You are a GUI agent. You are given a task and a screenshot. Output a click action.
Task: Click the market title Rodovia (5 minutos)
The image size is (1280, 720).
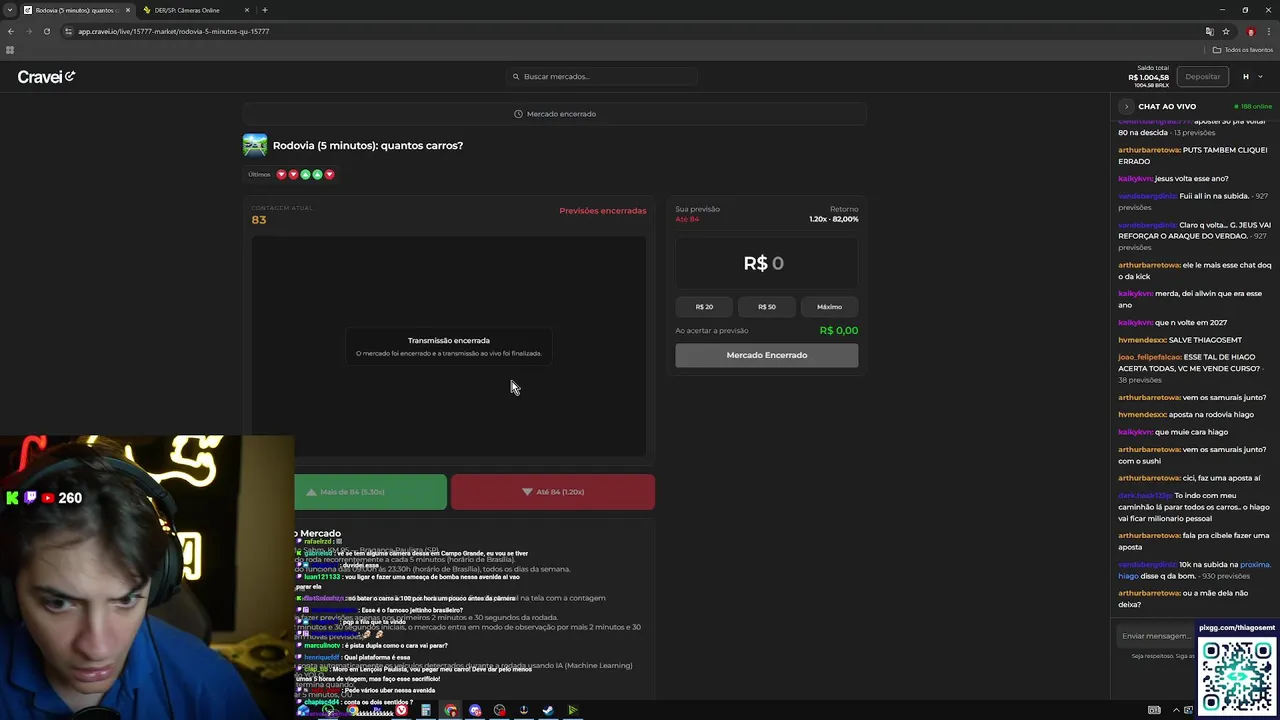pos(368,145)
